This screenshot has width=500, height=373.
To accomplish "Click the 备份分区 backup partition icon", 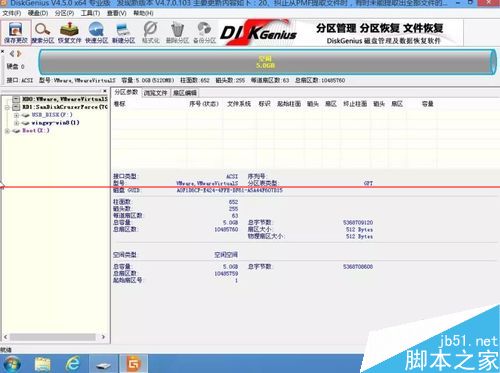I will (204, 32).
